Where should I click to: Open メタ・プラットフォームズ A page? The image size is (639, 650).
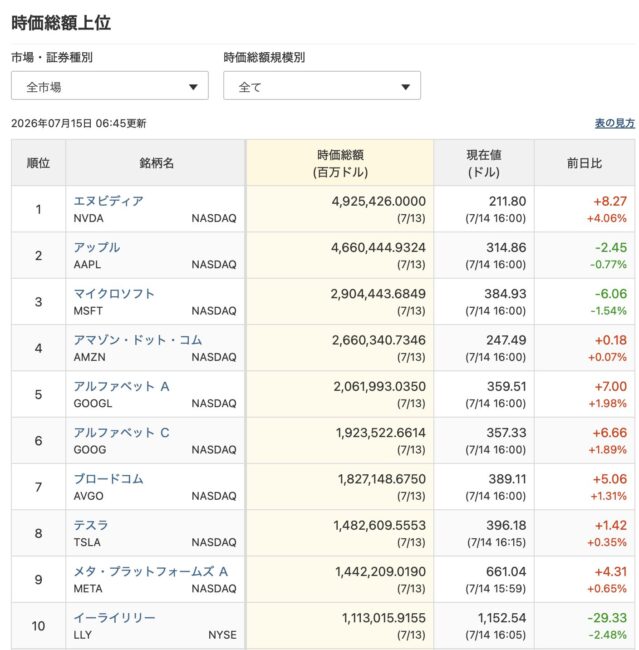[151, 572]
